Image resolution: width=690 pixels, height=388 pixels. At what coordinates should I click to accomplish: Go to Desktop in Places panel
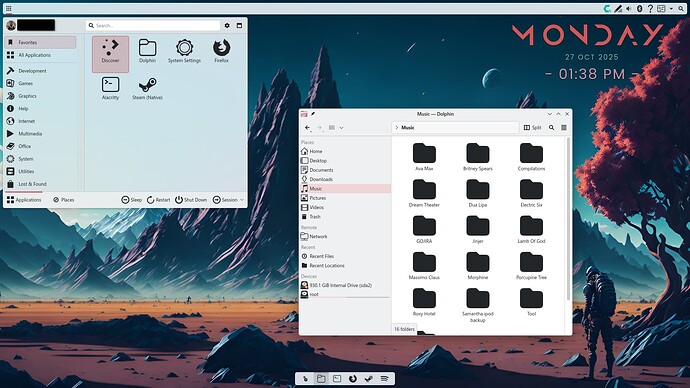[345, 161]
